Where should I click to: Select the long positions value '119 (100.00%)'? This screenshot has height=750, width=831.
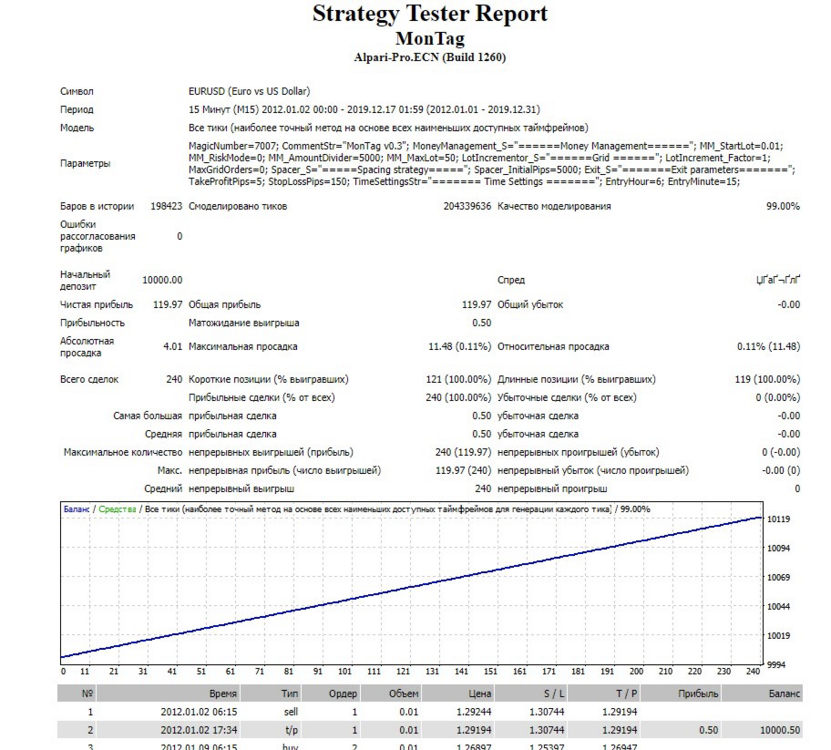[767, 380]
